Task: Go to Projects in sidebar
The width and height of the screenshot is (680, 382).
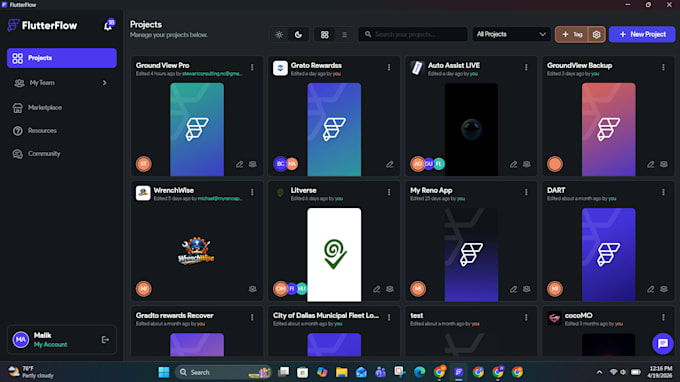Action: (62, 58)
